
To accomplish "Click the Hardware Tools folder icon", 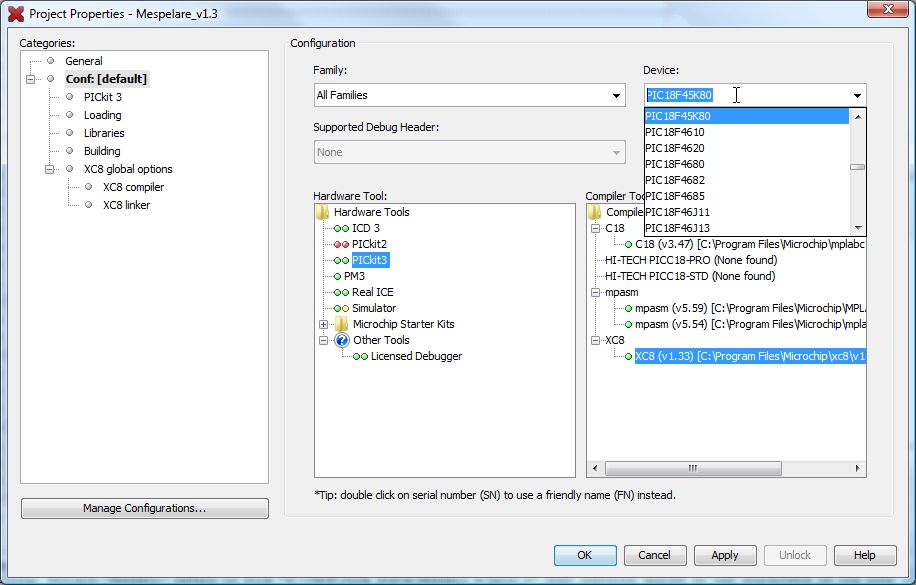I will coord(323,212).
